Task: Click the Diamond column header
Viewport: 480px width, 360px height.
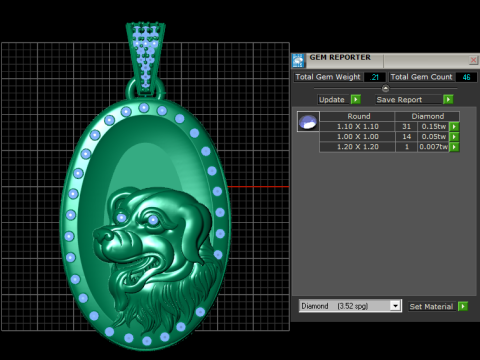Action: click(x=427, y=116)
